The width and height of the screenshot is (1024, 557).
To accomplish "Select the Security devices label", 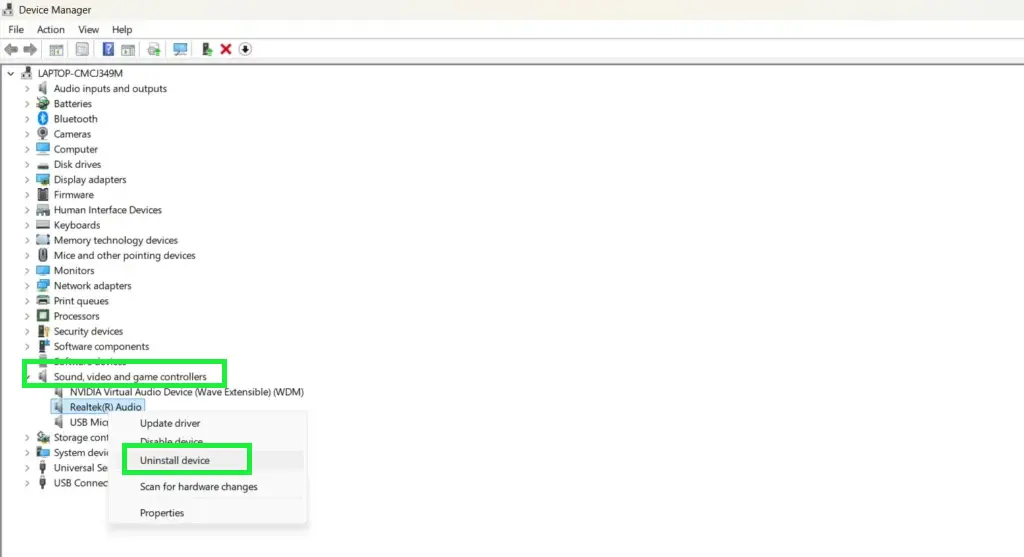I will [88, 331].
